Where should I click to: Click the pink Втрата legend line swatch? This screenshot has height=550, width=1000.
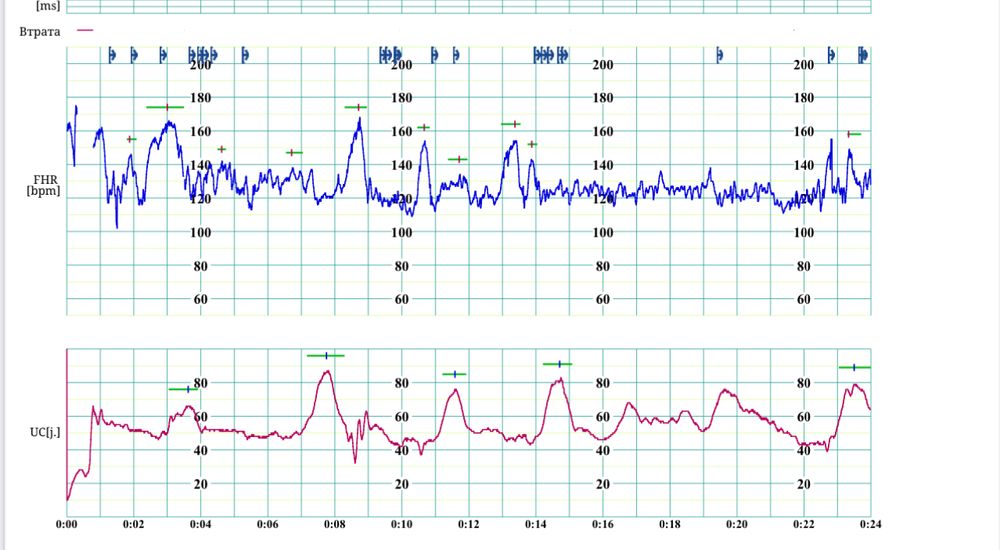pyautogui.click(x=85, y=31)
